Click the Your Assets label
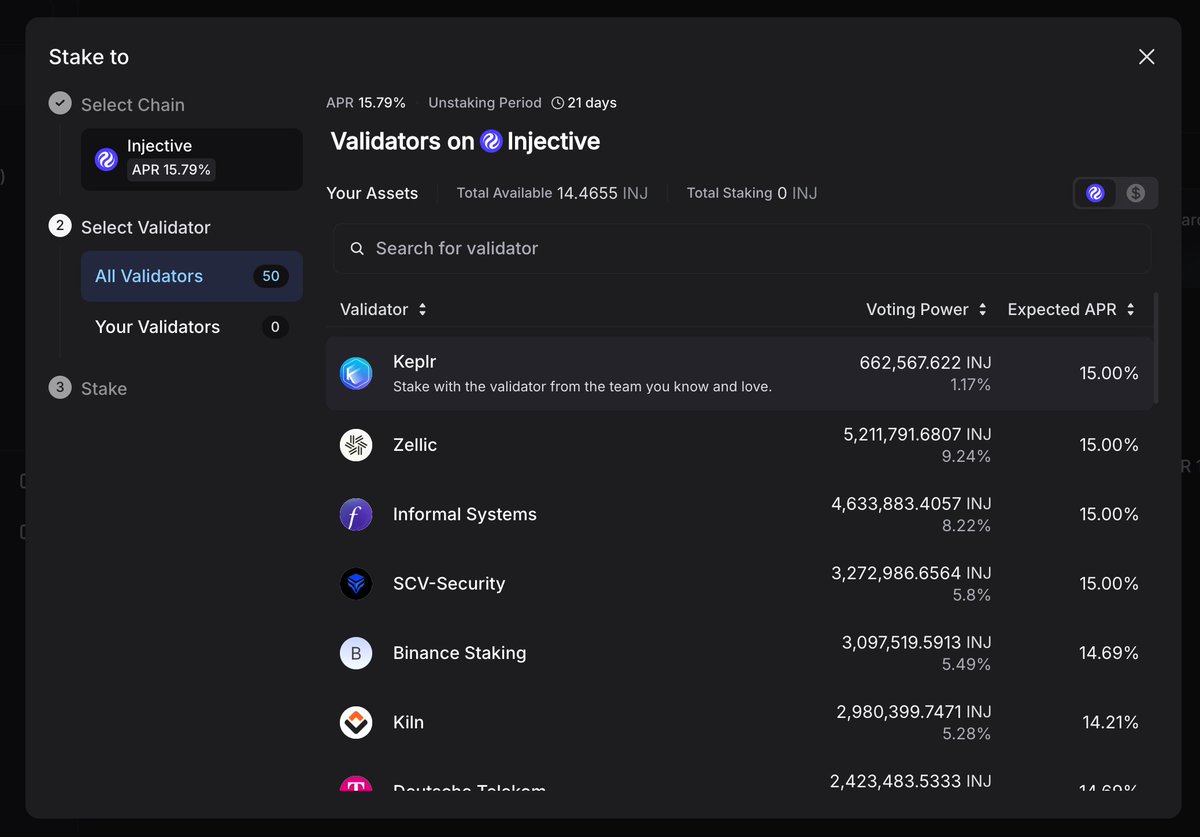Screen dimensions: 1200x837 372,193
